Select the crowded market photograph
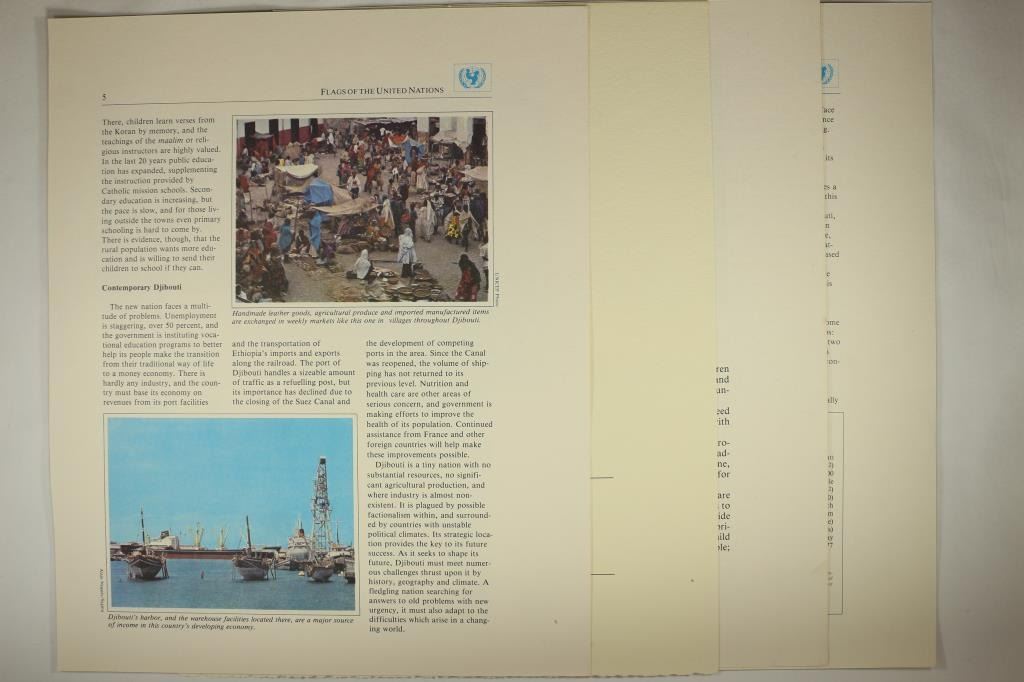Image resolution: width=1024 pixels, height=682 pixels. click(x=361, y=209)
